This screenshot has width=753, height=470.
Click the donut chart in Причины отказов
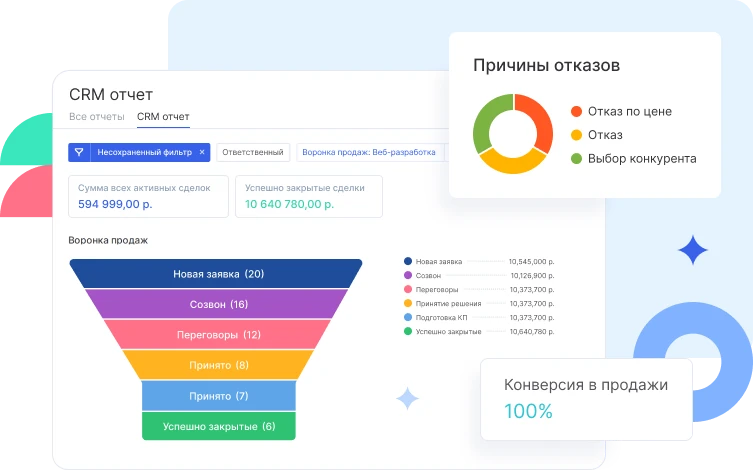(x=512, y=134)
